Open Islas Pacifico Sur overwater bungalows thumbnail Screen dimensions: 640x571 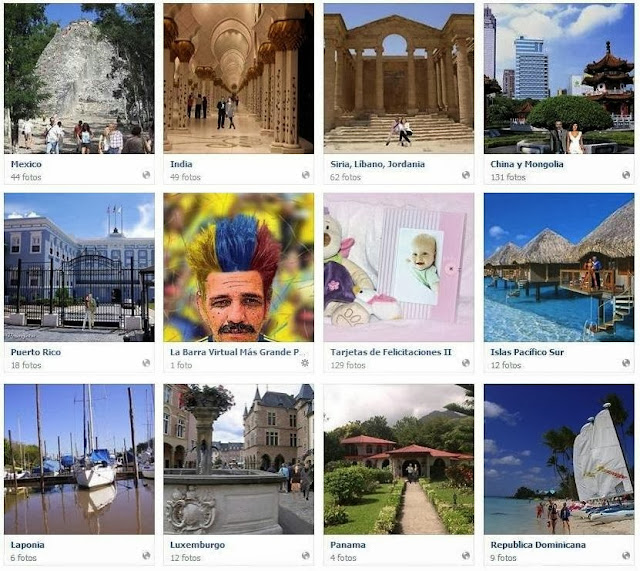[x=559, y=267]
